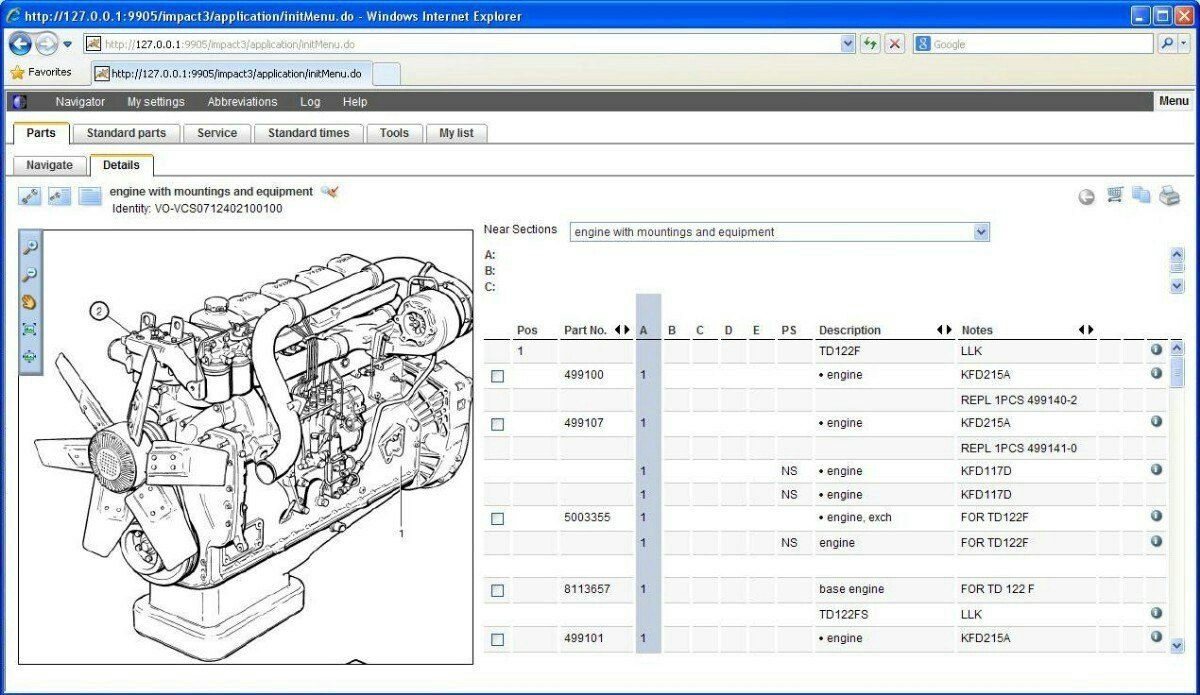Click the Menu button at top right
Screen dimensions: 1200x695
[x=1174, y=101]
